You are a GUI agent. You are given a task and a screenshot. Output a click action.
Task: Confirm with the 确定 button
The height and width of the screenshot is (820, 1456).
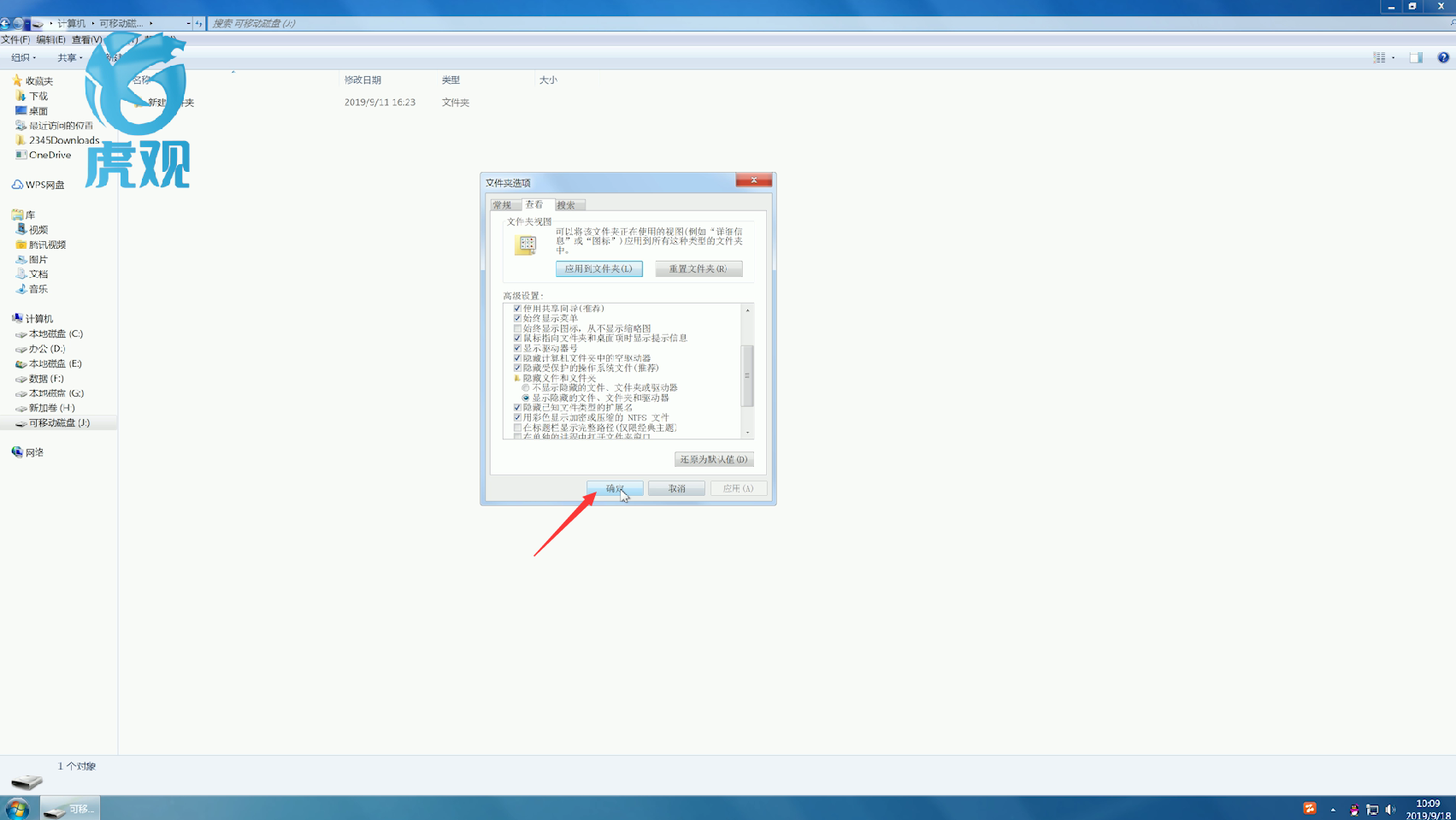point(615,488)
